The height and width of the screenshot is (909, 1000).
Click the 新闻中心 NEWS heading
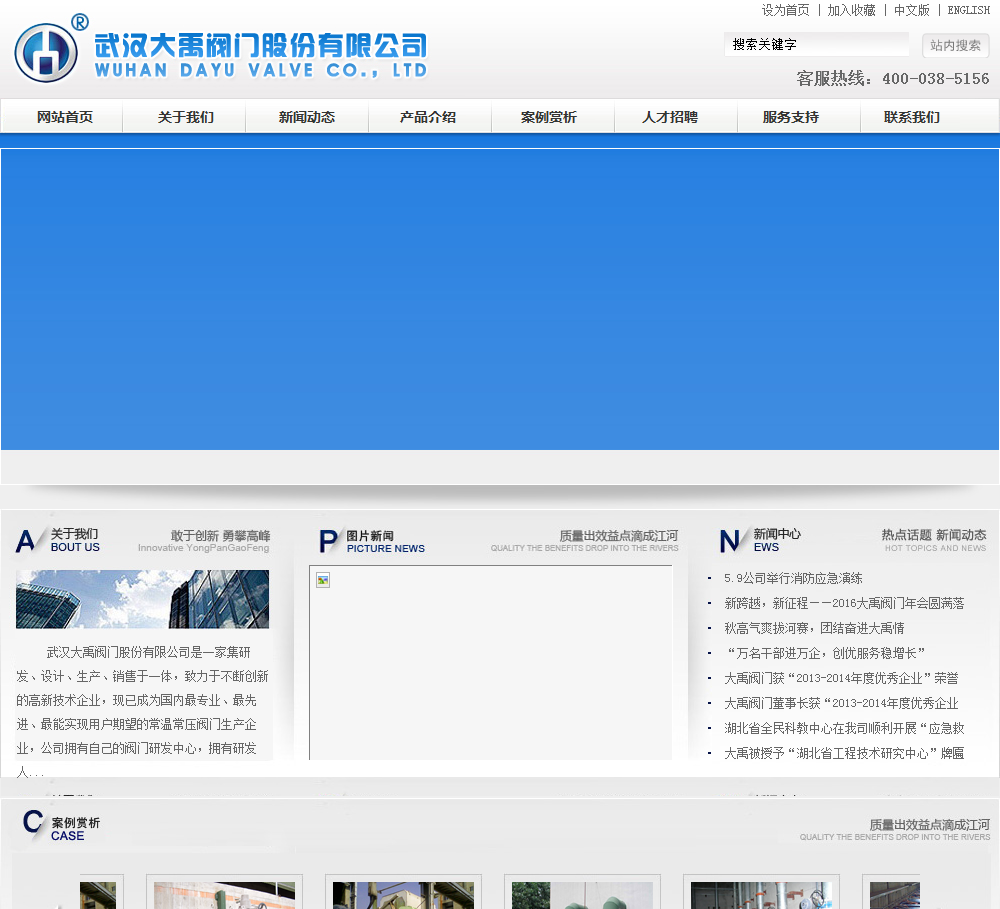760,540
